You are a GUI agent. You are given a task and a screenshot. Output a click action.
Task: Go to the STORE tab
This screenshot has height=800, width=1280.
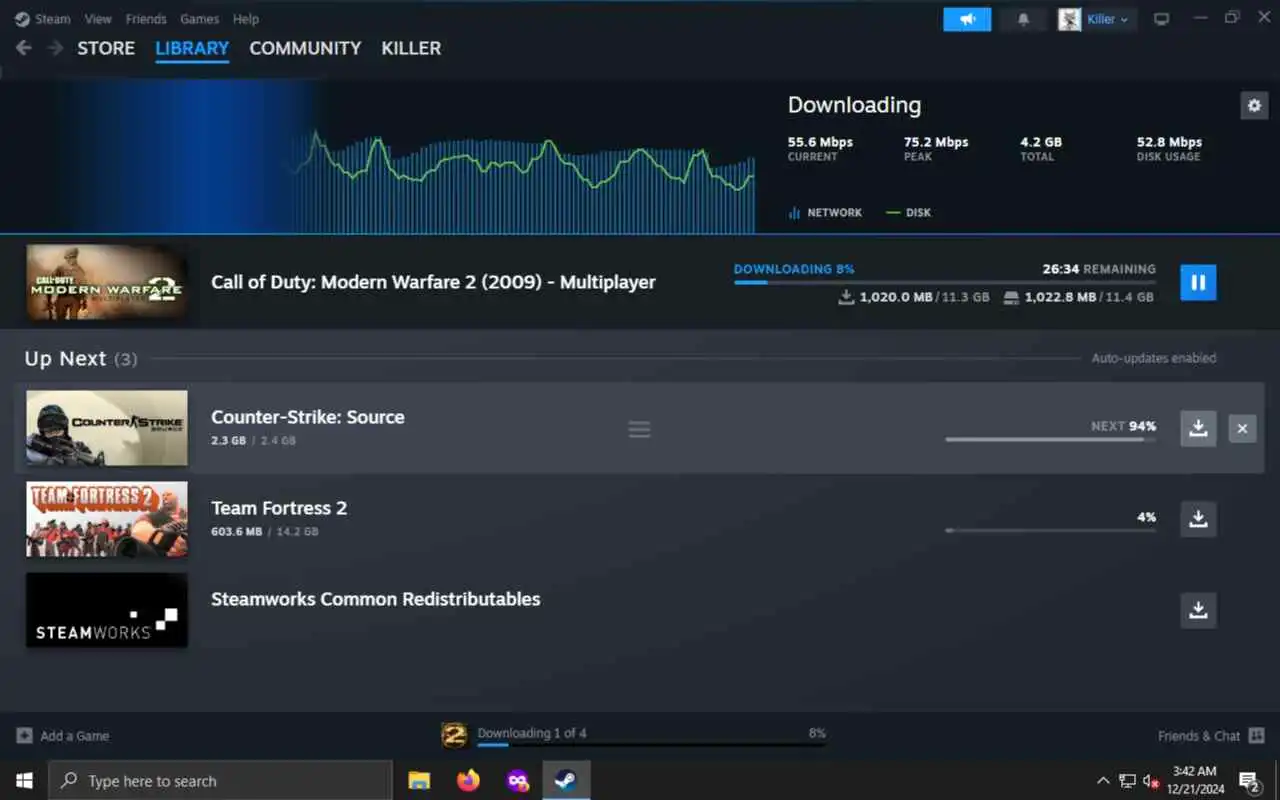pyautogui.click(x=106, y=48)
